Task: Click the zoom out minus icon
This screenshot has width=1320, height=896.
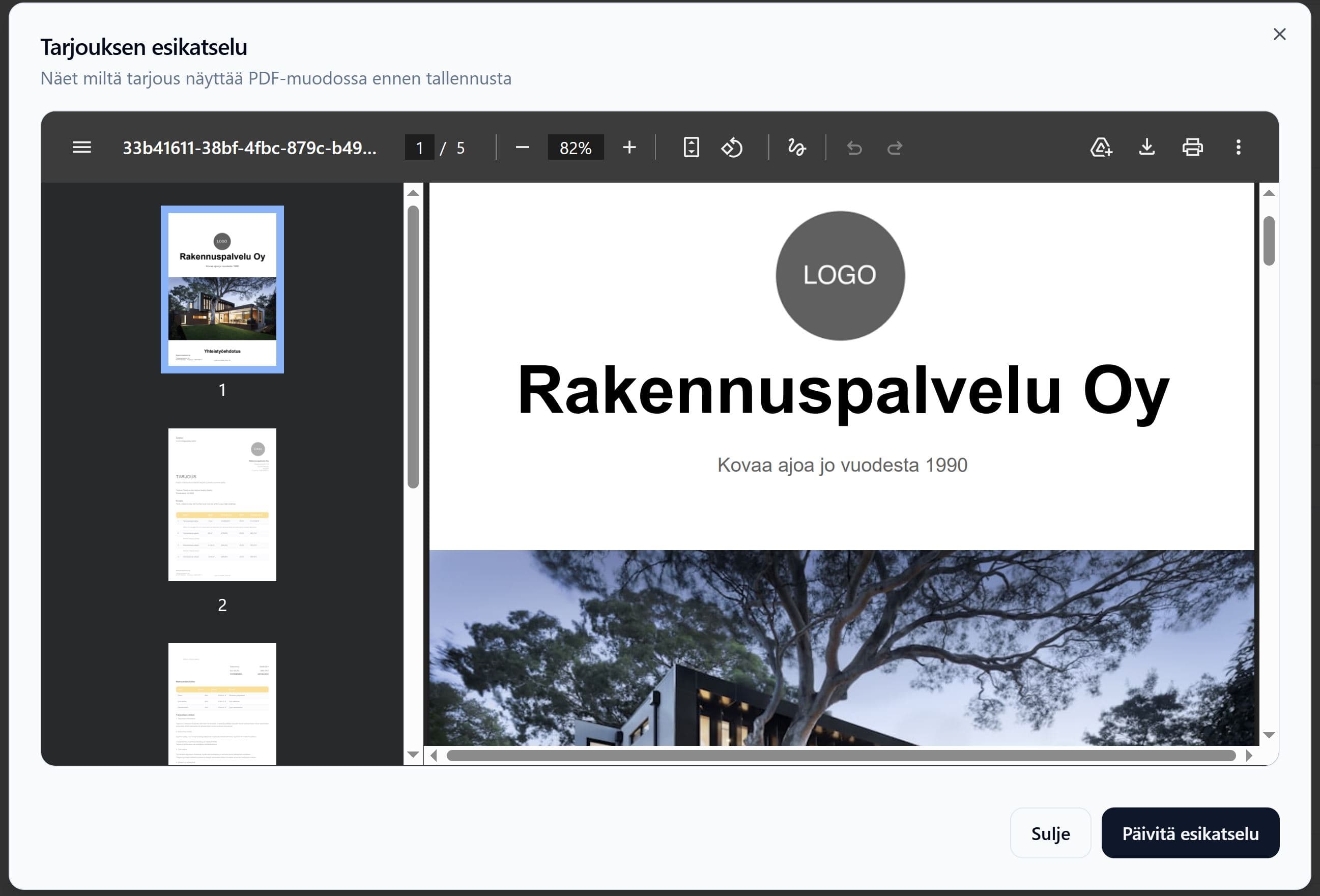Action: 522,148
